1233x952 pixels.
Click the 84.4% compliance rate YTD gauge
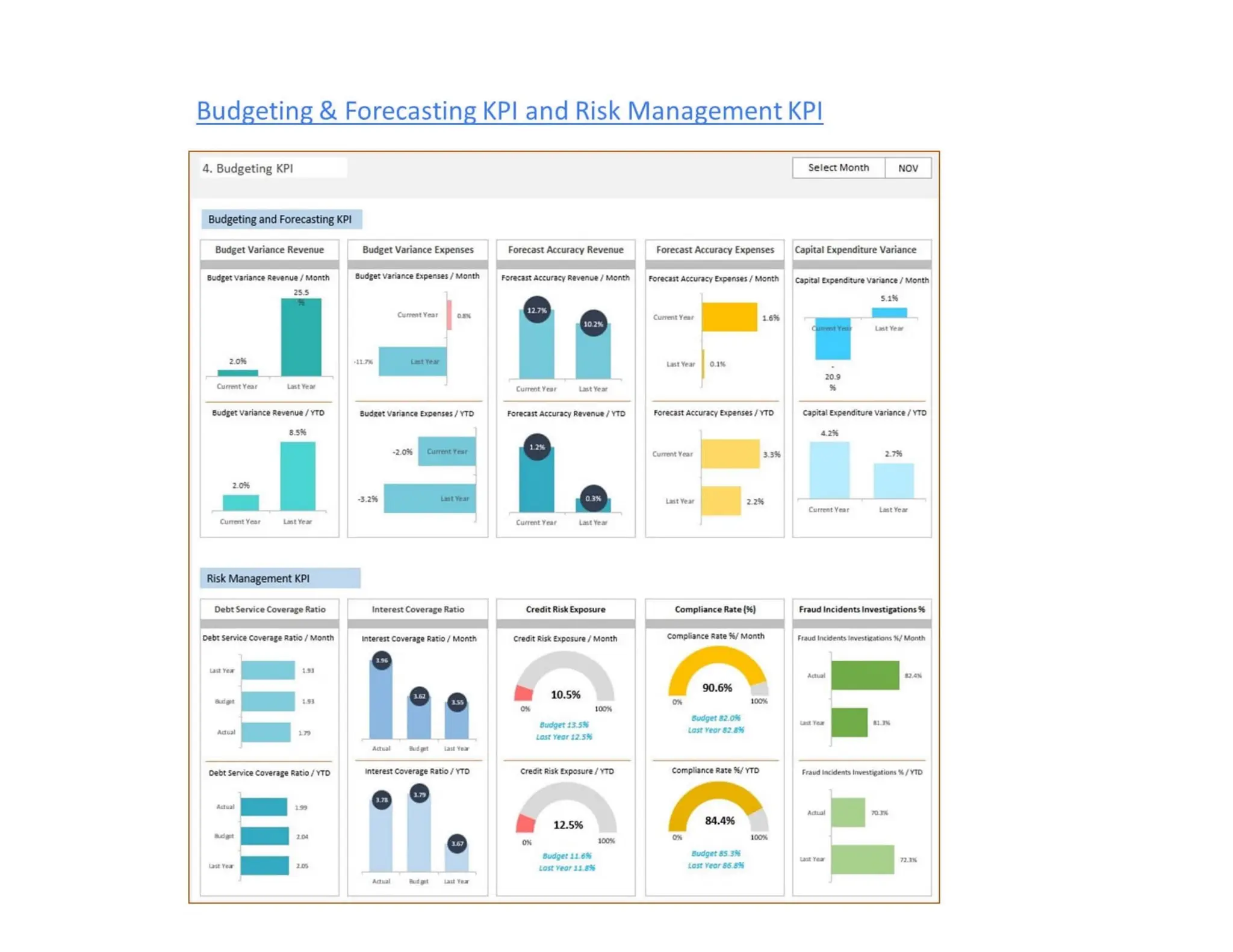coord(718,807)
